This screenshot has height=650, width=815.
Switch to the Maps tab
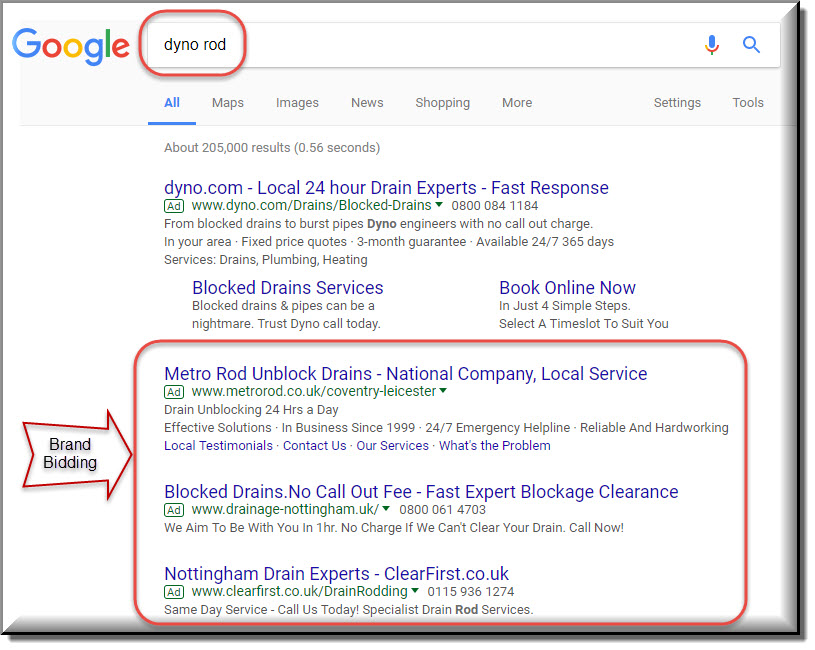tap(228, 103)
